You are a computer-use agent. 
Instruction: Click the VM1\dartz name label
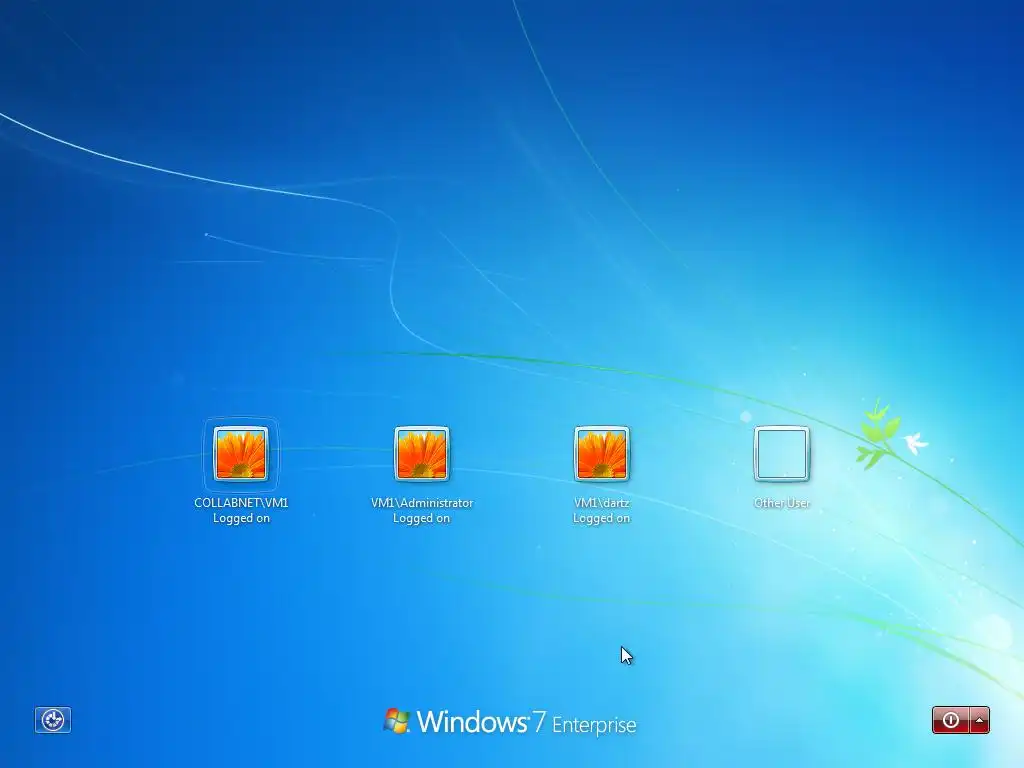pos(601,503)
